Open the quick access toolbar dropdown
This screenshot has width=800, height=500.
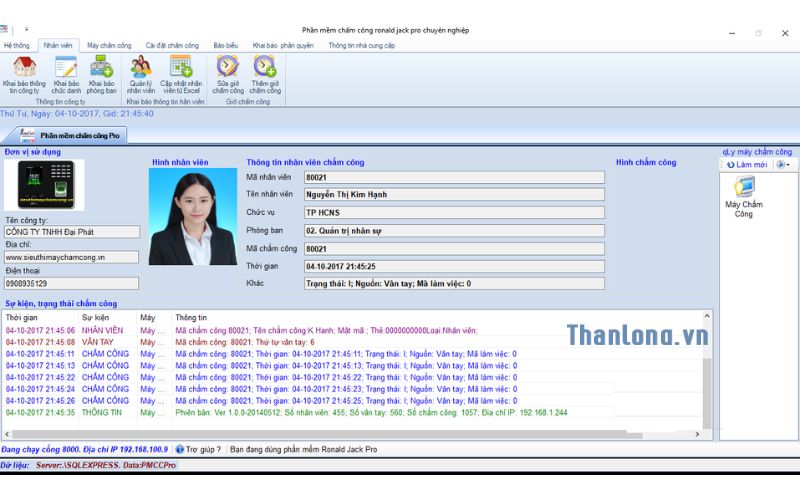[x=27, y=31]
